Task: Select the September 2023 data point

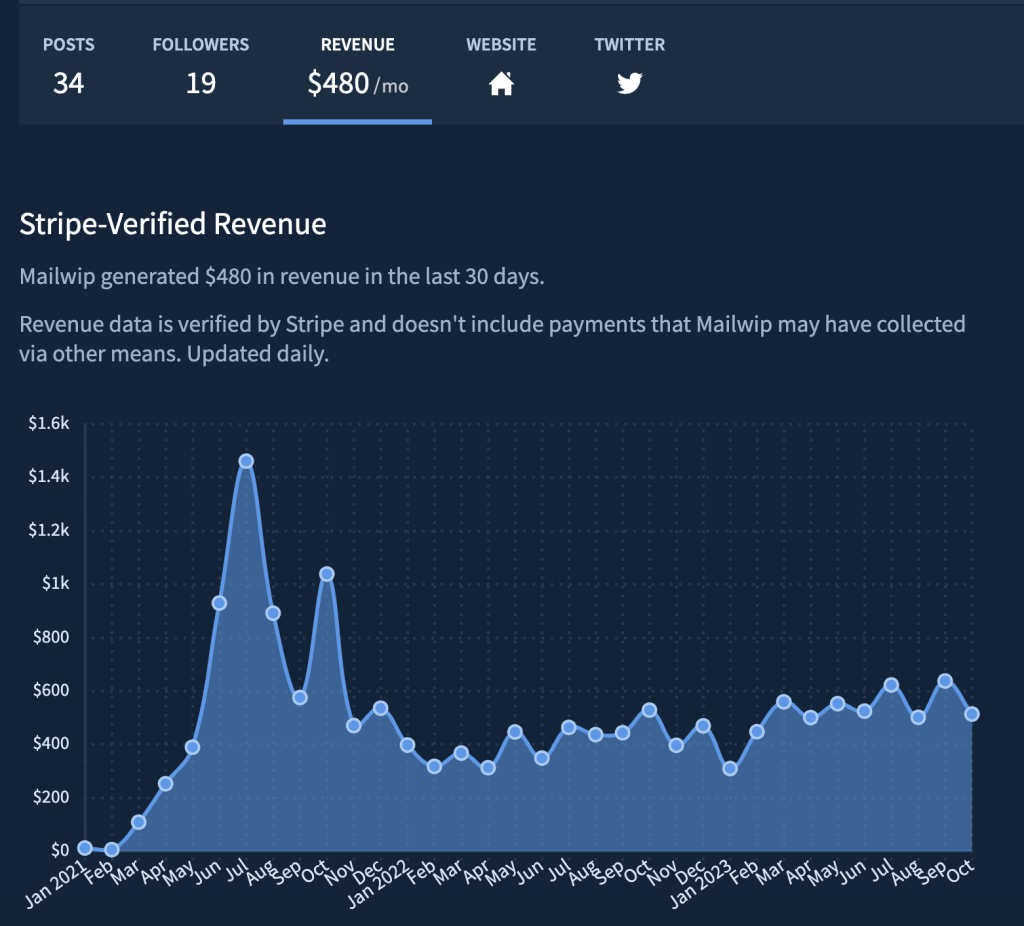Action: click(x=945, y=681)
